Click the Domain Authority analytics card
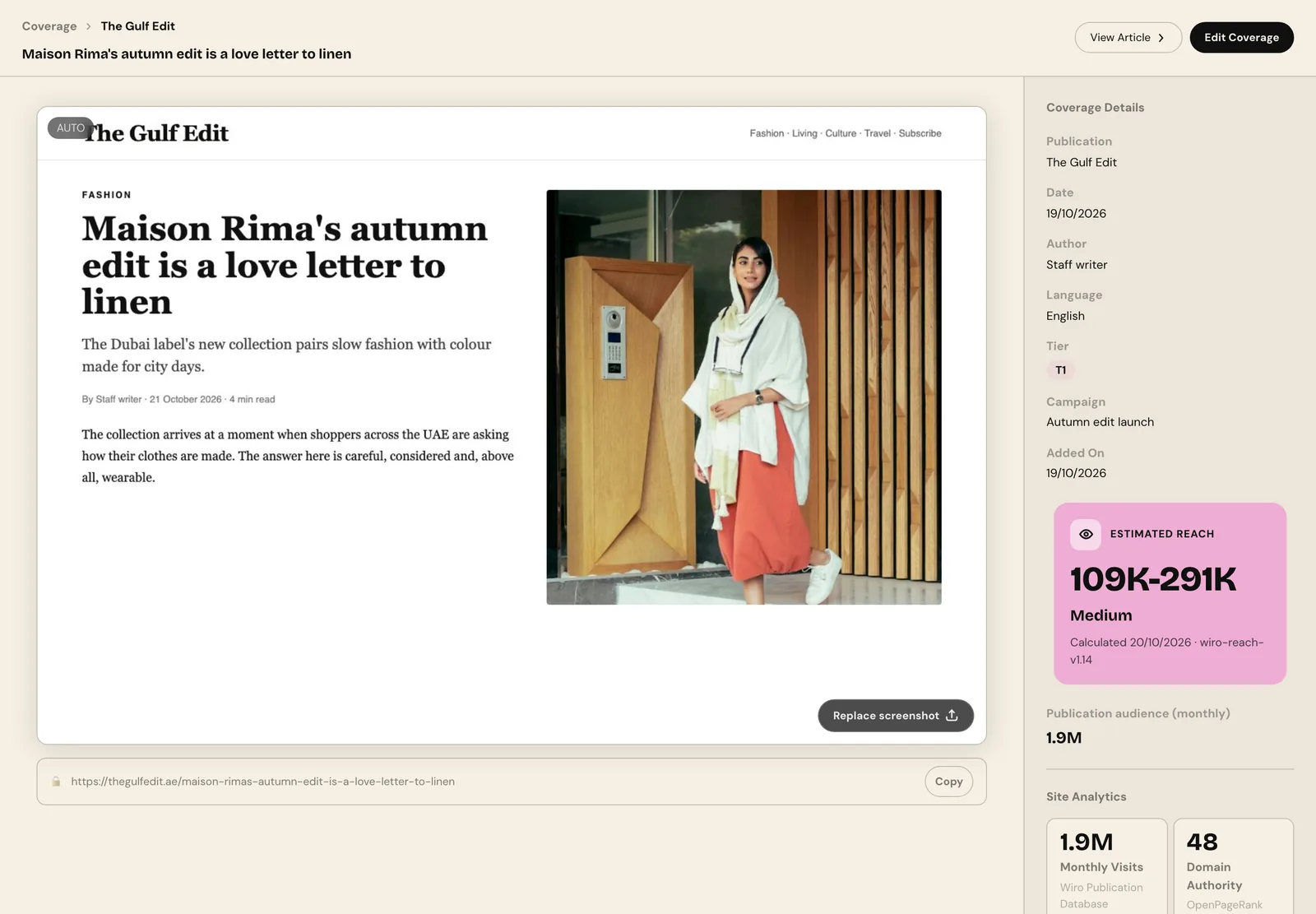This screenshot has width=1316, height=914. 1233,865
